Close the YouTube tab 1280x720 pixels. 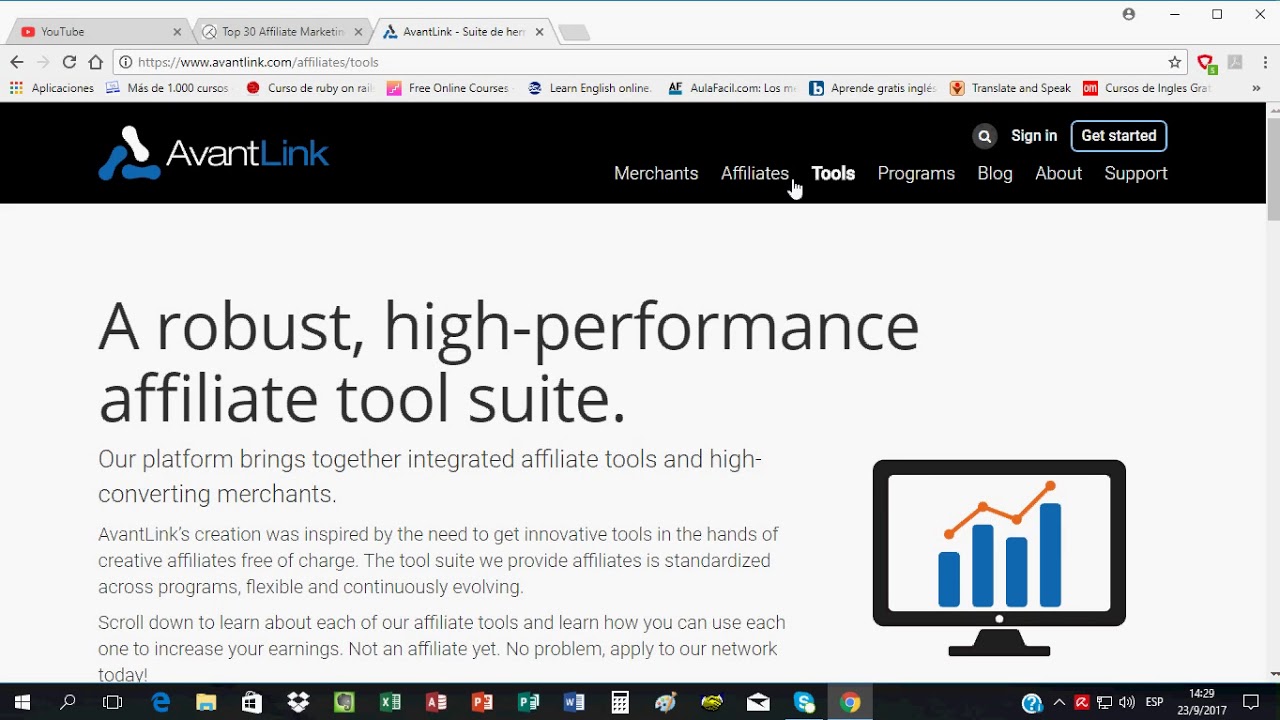point(177,32)
